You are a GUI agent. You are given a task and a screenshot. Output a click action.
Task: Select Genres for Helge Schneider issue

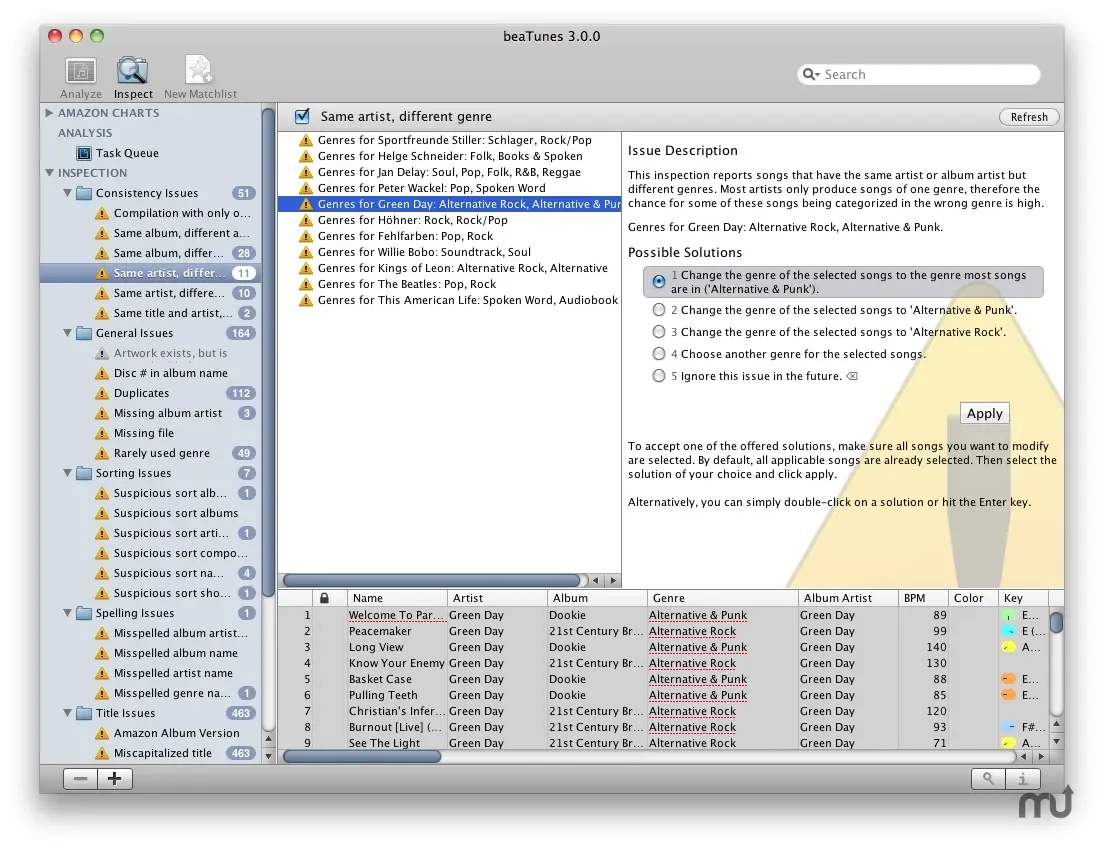tap(450, 156)
